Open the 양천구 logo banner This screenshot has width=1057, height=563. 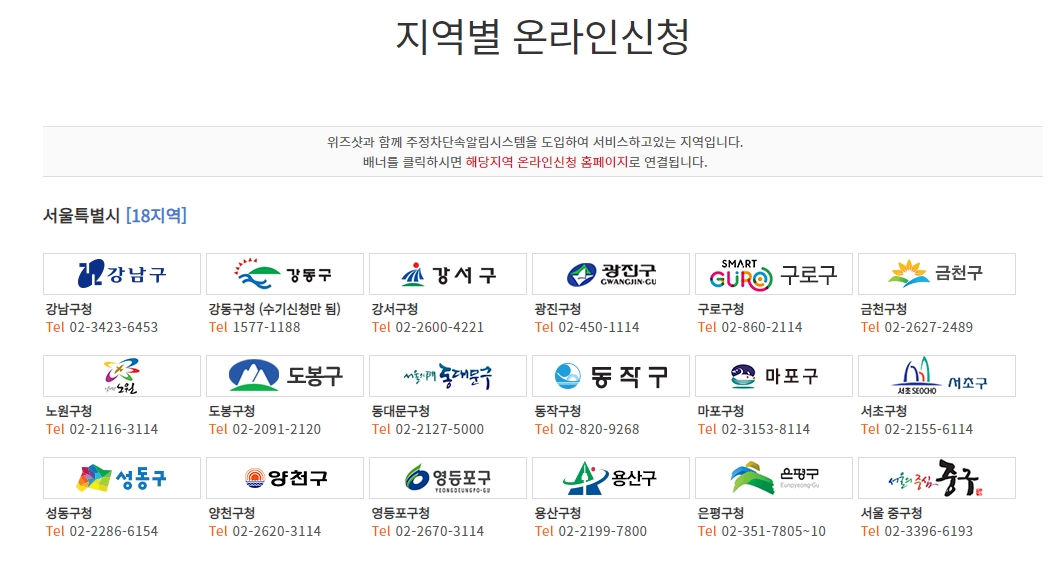click(x=285, y=478)
